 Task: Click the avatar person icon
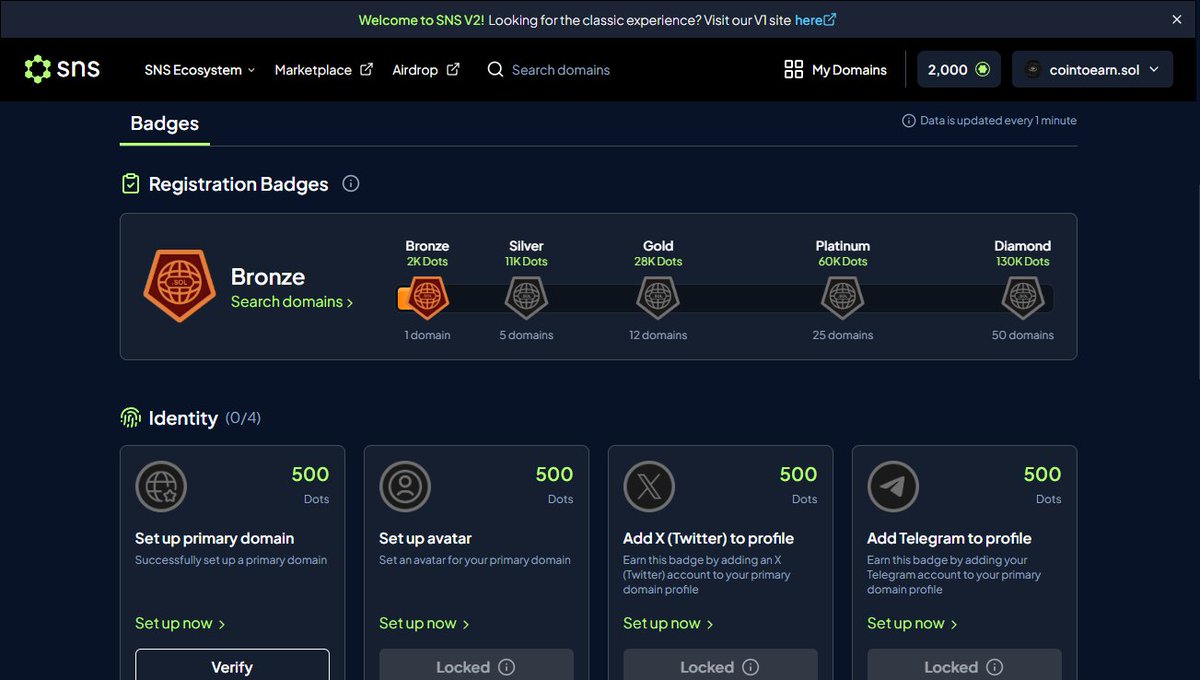coord(405,487)
